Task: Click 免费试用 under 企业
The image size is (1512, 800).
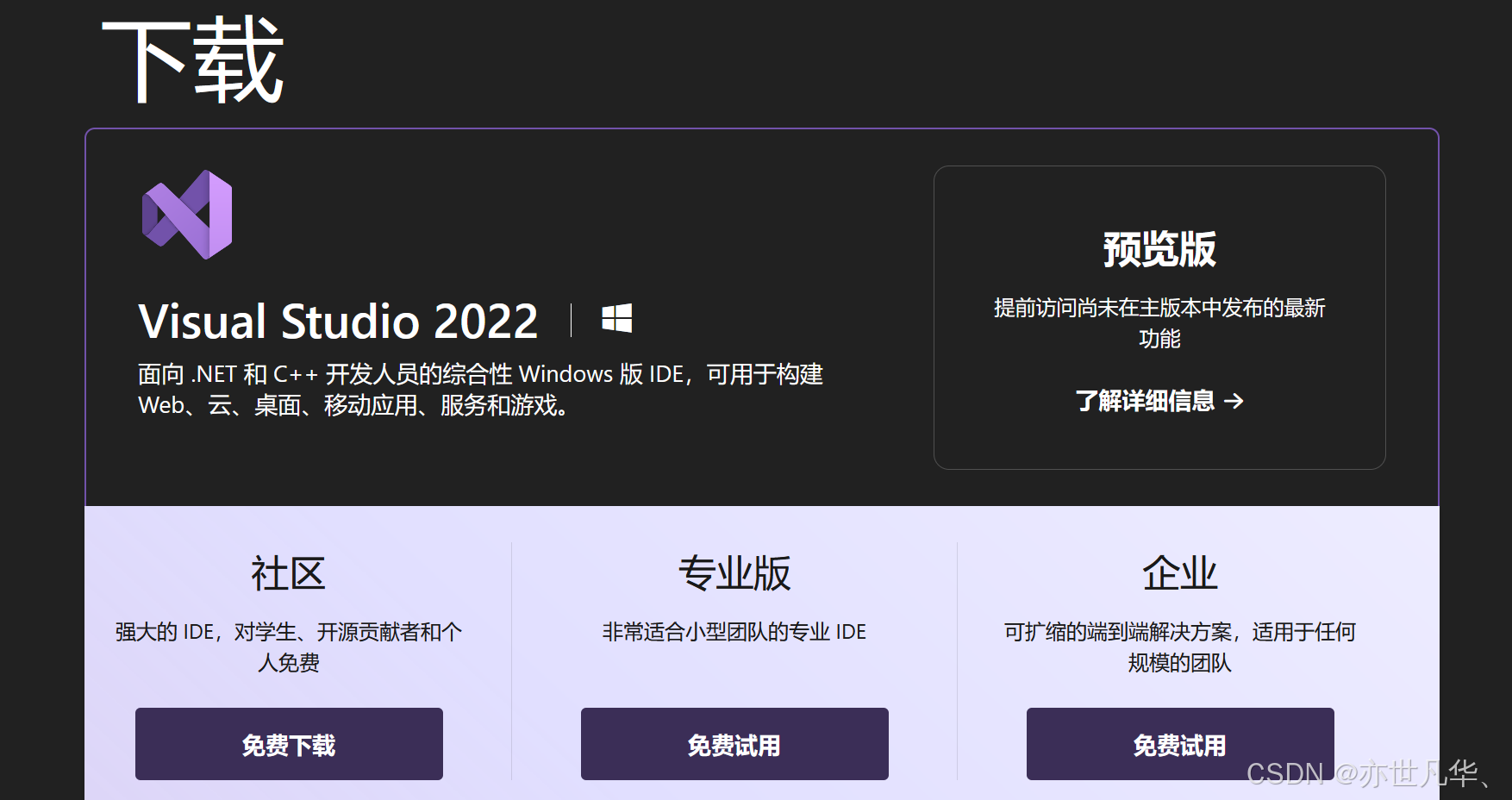Action: (1180, 744)
